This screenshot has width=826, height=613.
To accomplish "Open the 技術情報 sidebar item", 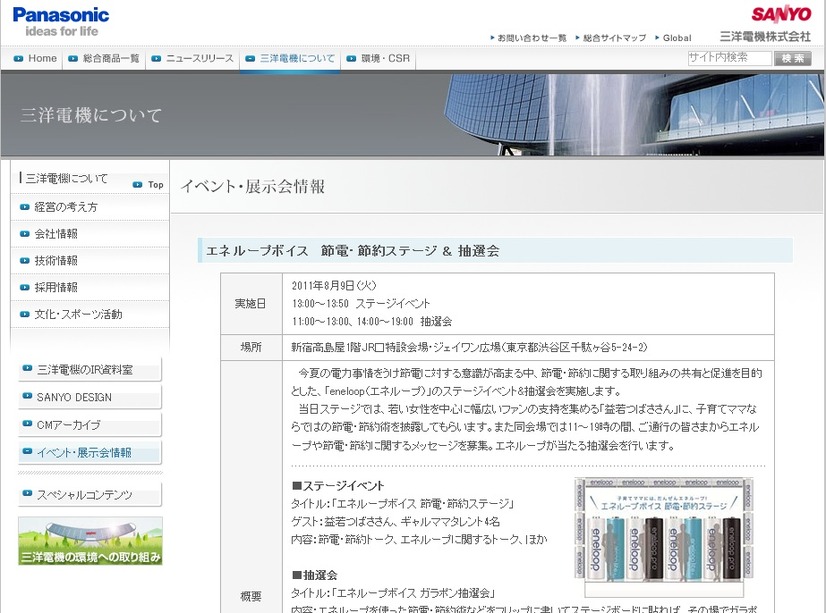I will [x=90, y=261].
